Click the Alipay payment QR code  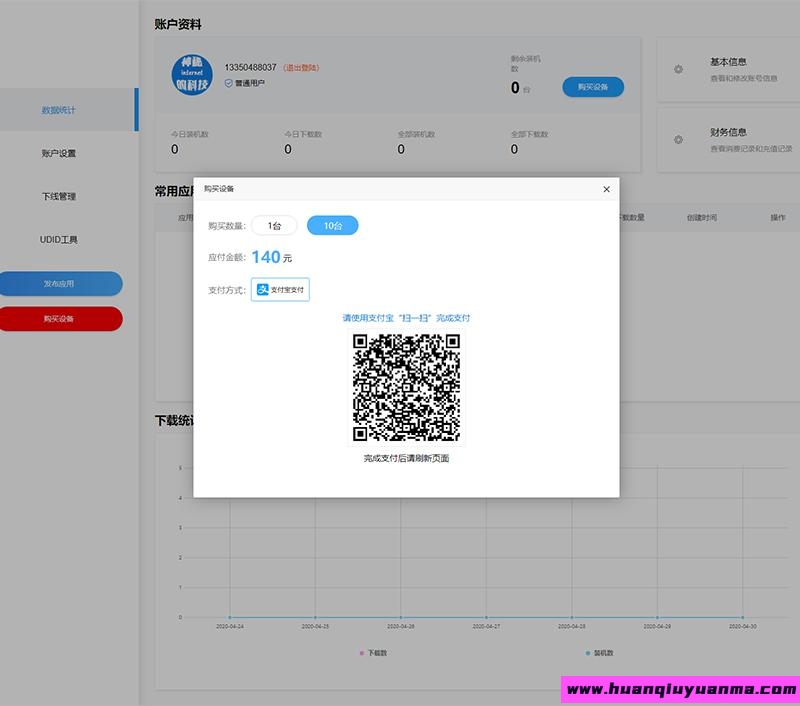pos(406,387)
